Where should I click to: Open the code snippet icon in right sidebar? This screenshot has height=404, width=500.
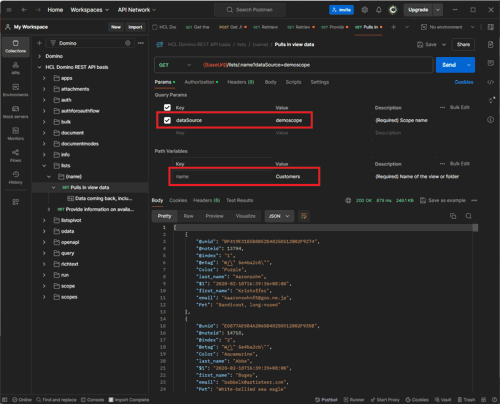click(491, 82)
